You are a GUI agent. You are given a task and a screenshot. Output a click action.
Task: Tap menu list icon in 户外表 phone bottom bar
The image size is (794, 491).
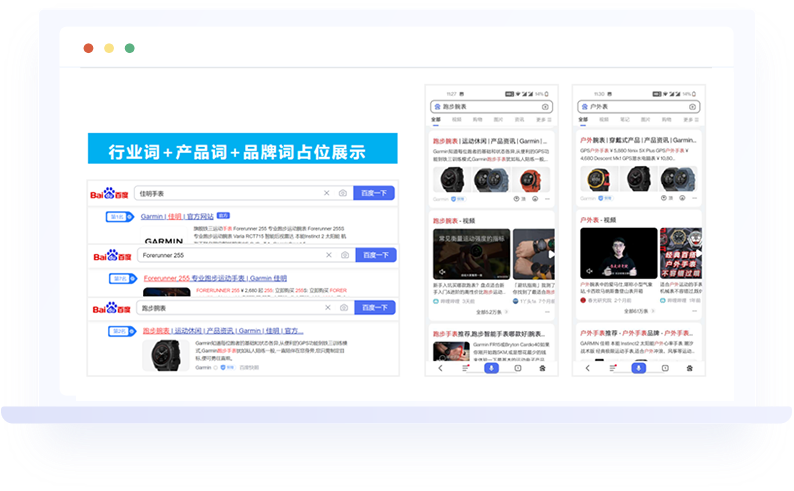613,368
